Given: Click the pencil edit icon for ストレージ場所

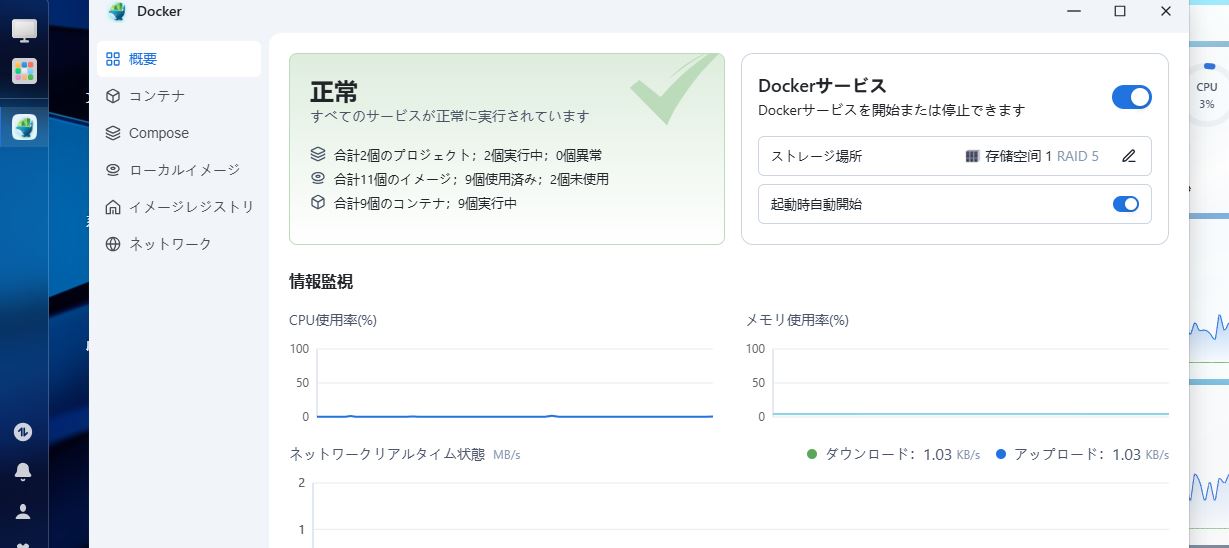Looking at the screenshot, I should point(1129,156).
